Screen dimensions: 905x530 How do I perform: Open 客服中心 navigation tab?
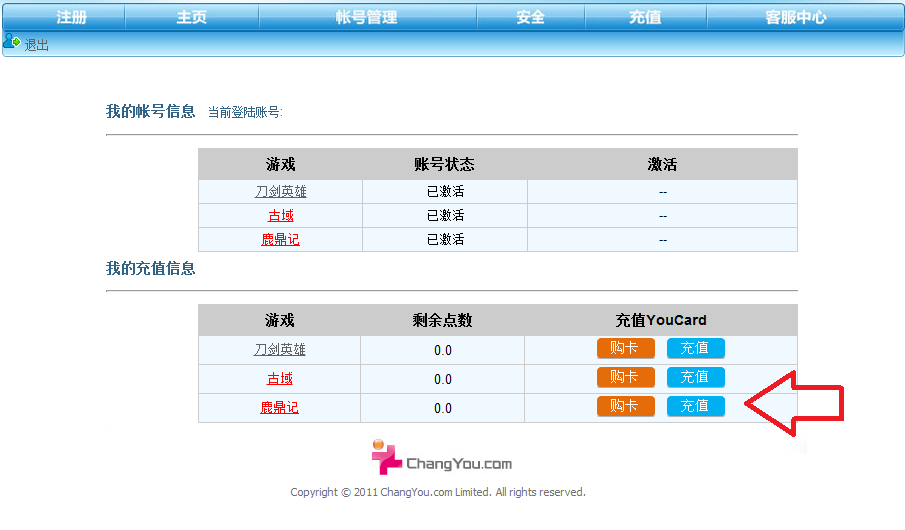(795, 17)
